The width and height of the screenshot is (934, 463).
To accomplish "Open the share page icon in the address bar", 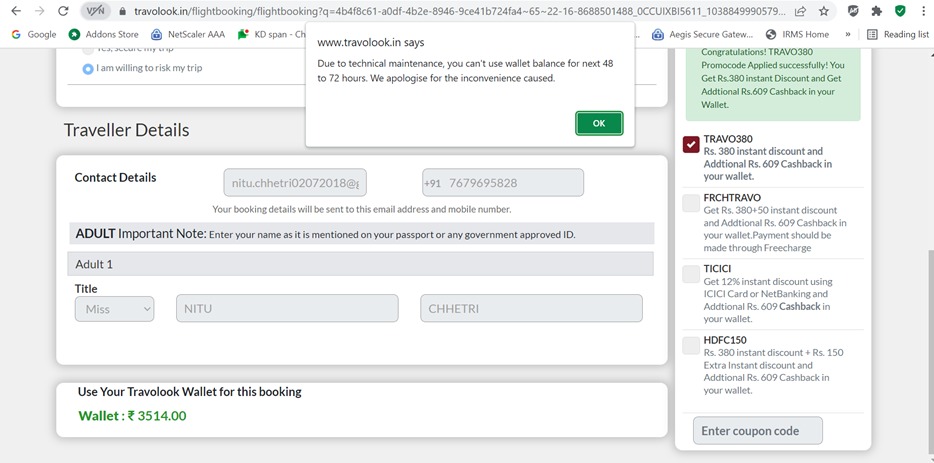I will coord(801,11).
